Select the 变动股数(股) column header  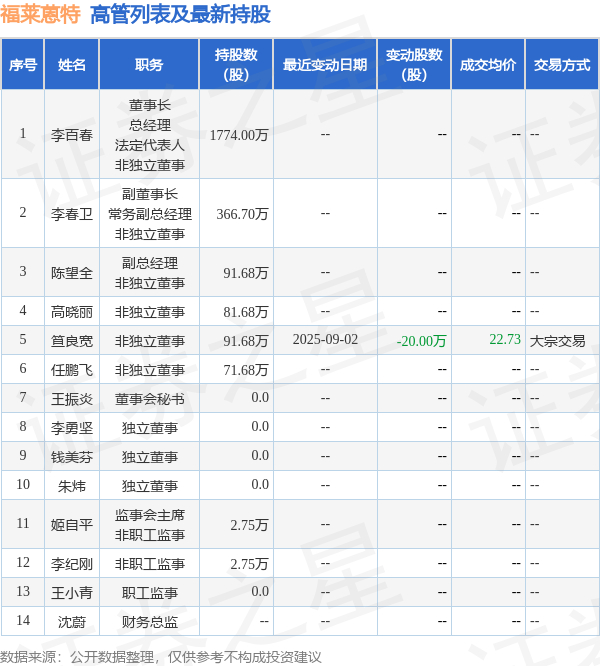(414, 65)
